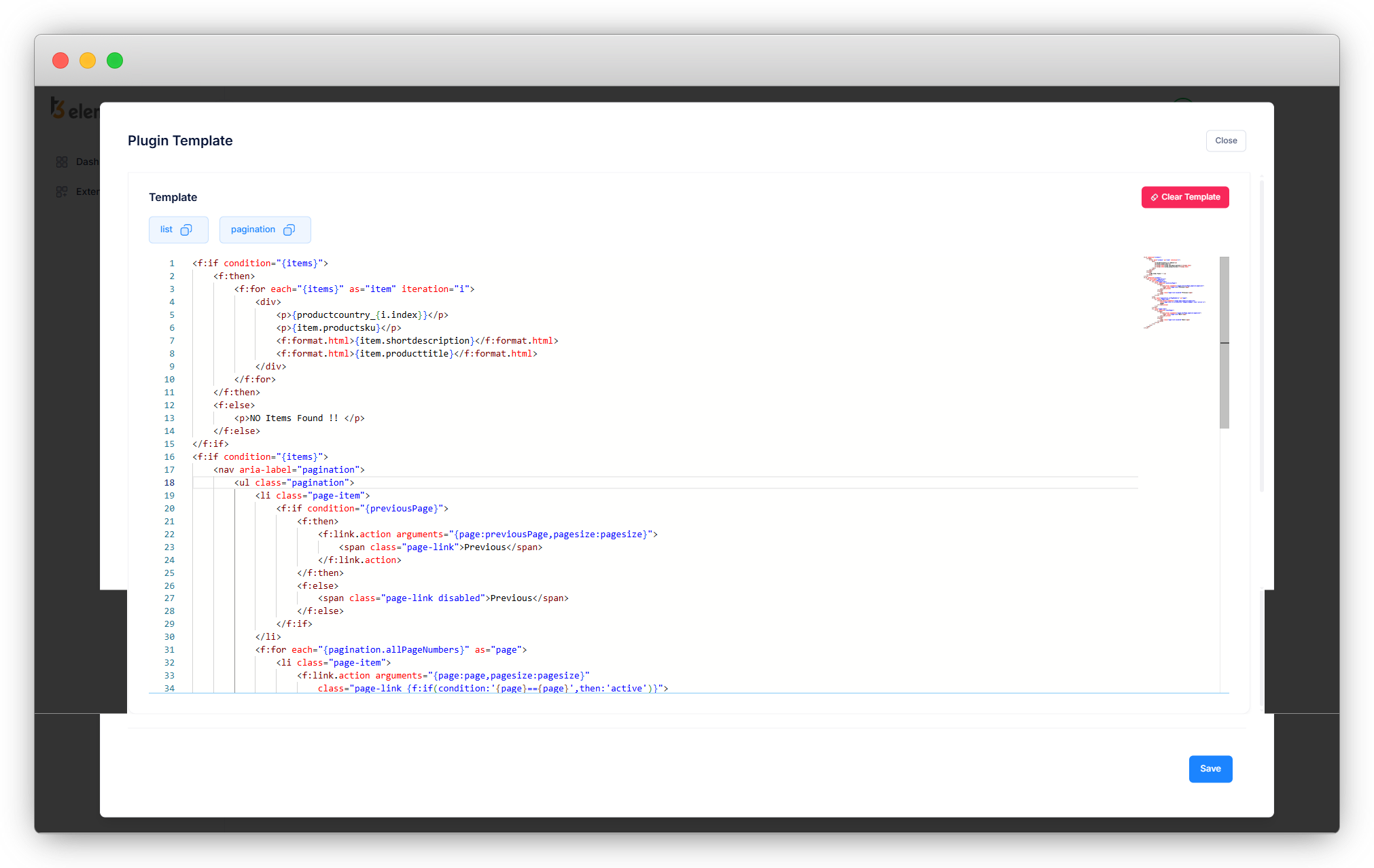Copy the list variable via its copy icon
The width and height of the screenshot is (1374, 868).
coord(186,230)
